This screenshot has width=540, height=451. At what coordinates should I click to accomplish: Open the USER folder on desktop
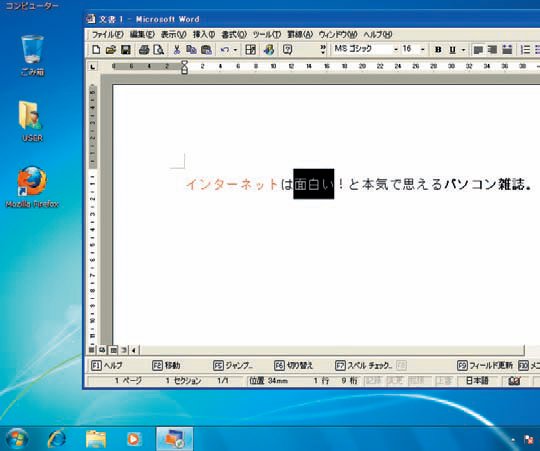tap(32, 121)
